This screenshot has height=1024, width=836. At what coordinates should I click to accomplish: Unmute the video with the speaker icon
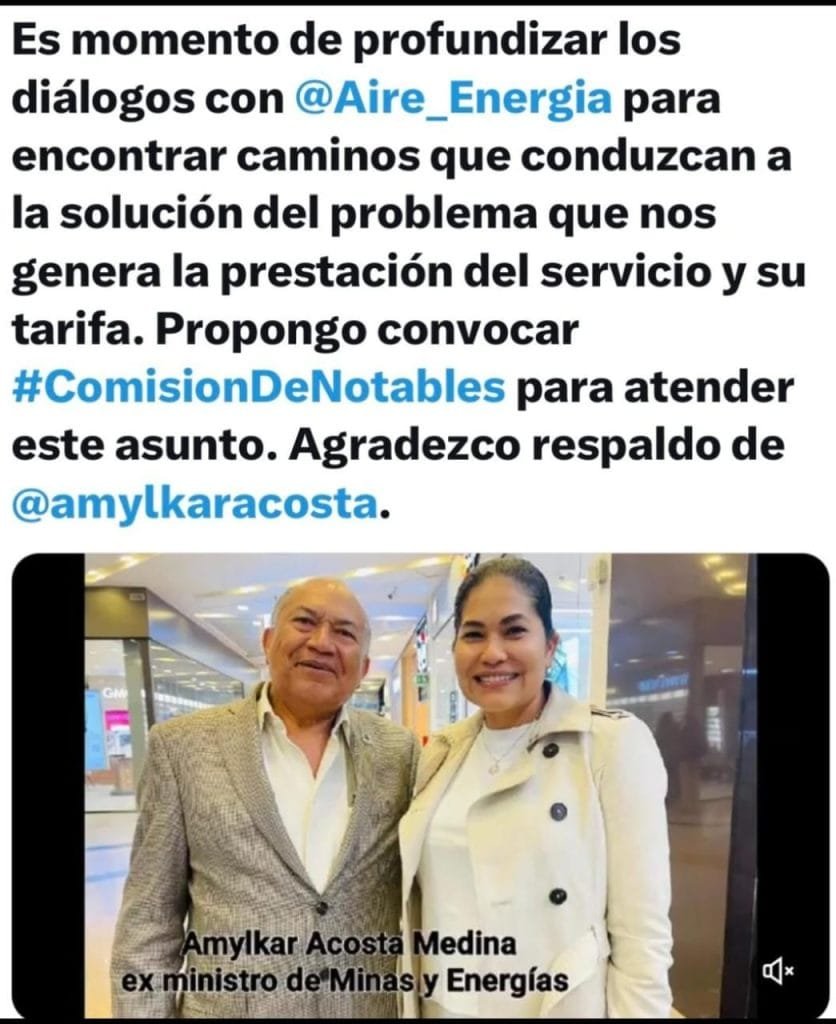click(778, 972)
